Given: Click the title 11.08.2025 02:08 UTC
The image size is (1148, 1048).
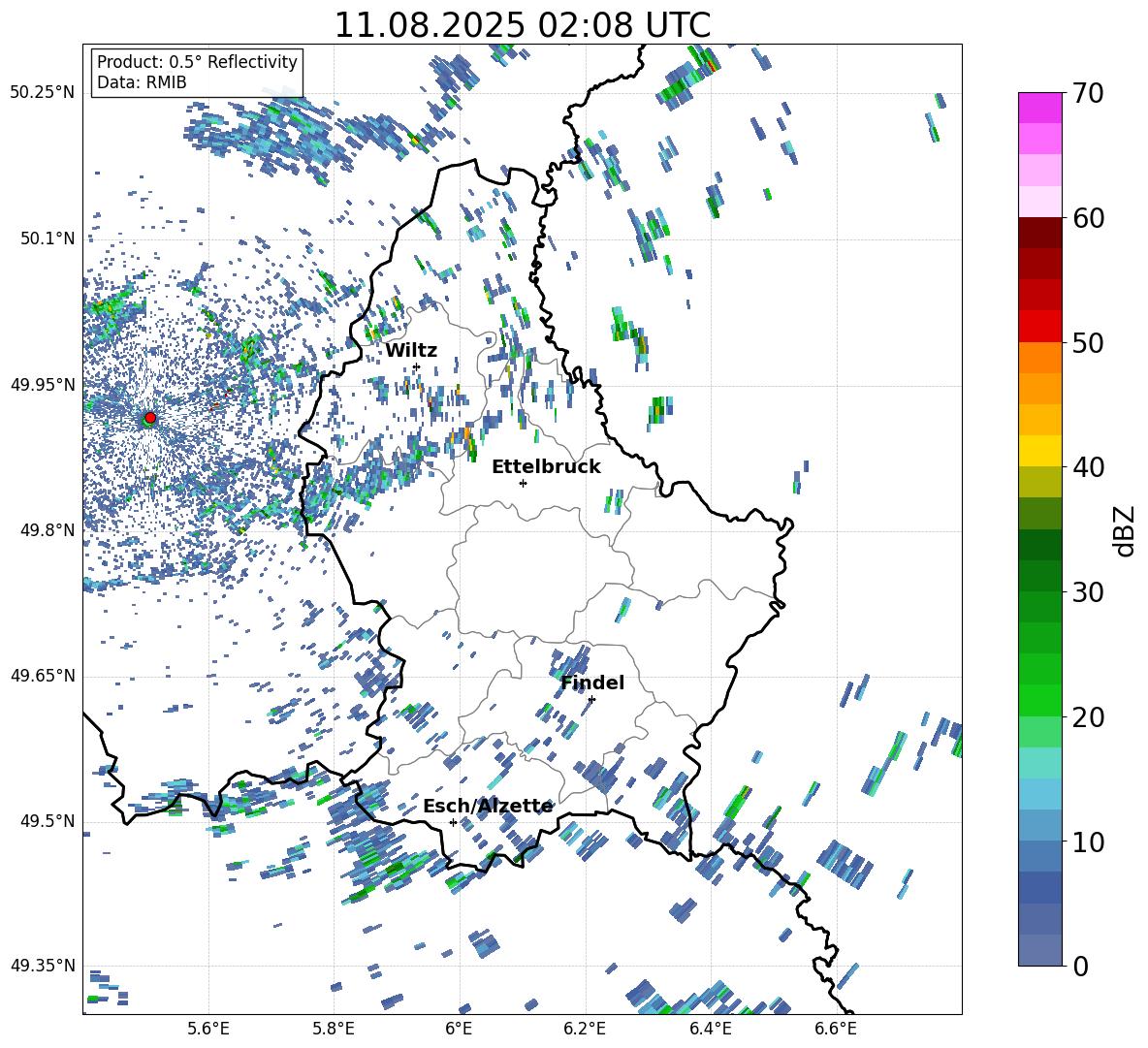Looking at the screenshot, I should 523,25.
